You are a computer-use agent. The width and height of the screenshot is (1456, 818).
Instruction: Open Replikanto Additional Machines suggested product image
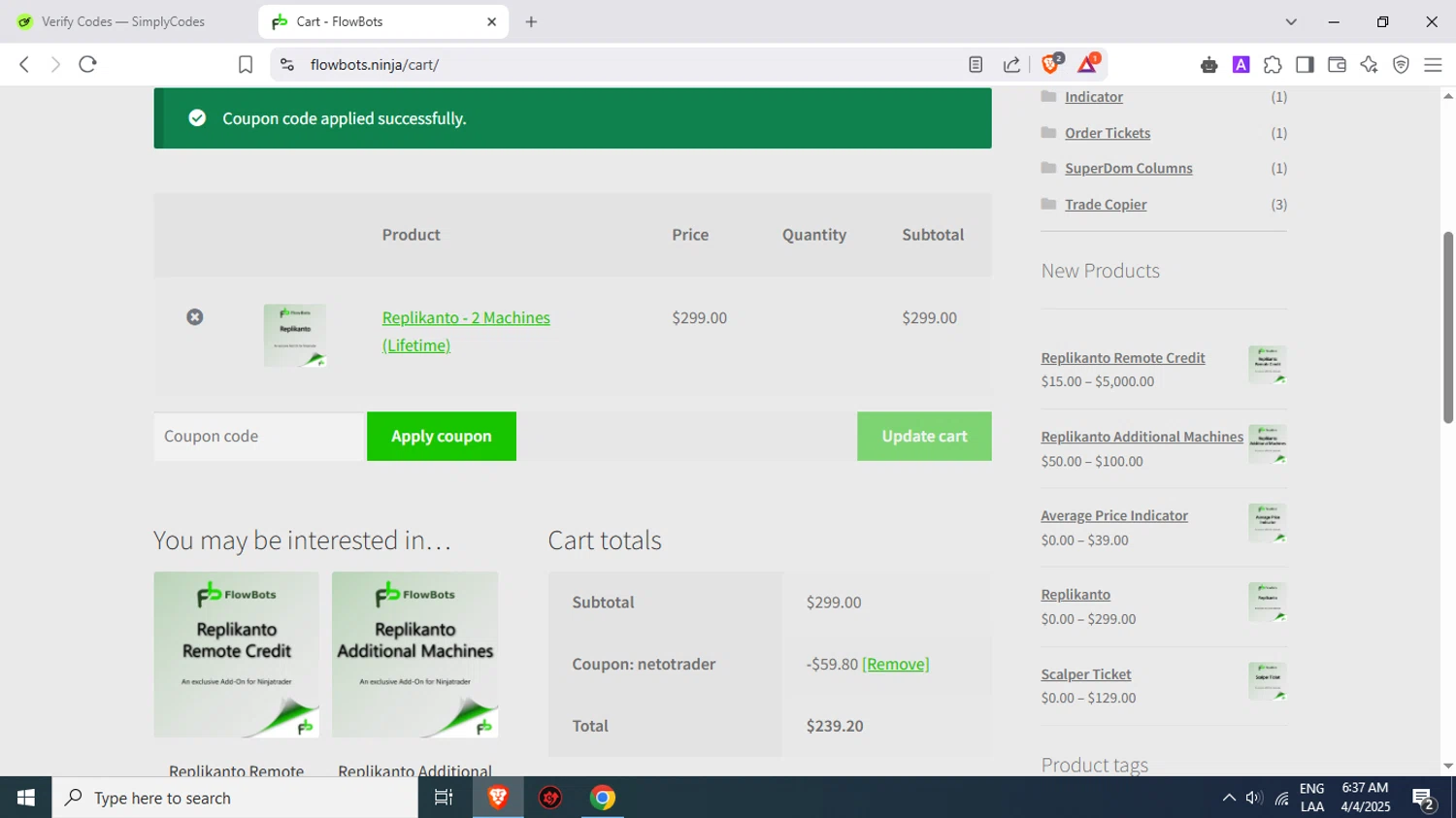point(414,655)
